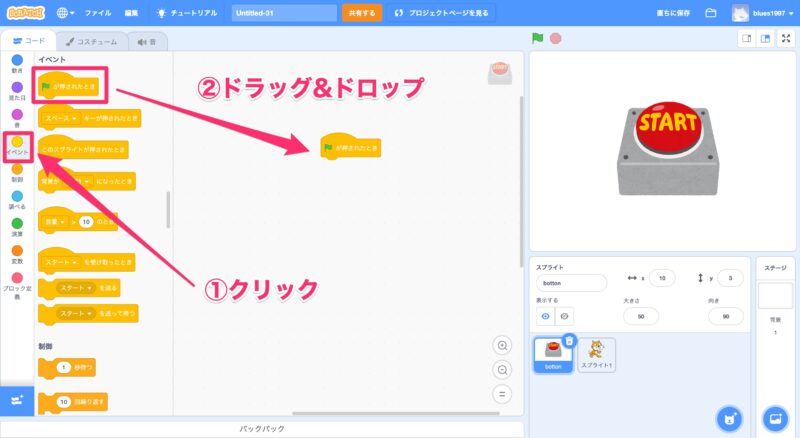Zoom in on the code workspace
Viewport: 800px width, 438px height.
502,345
